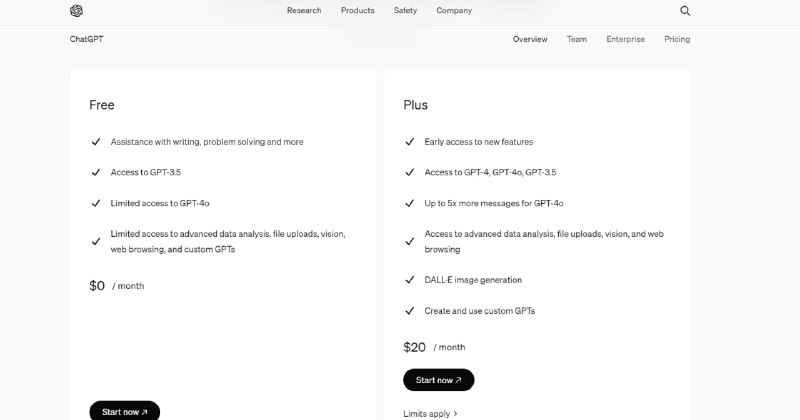Viewport: 800px width, 420px height.
Task: Click checkmark beside Access to GPT-3.5
Action: (x=96, y=173)
